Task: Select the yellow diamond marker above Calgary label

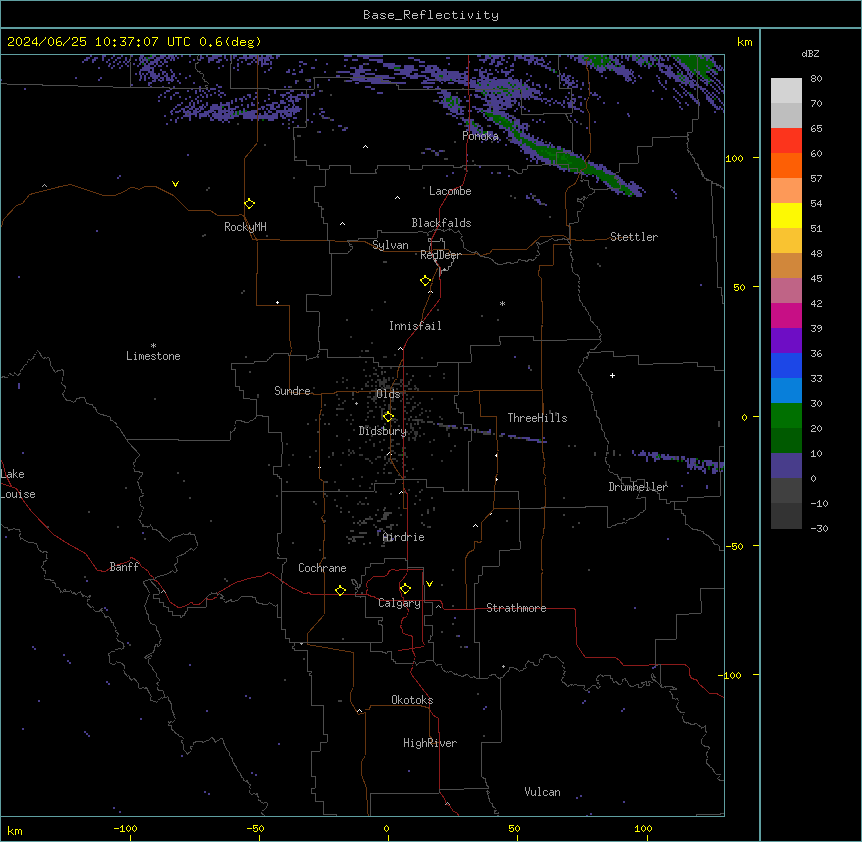Action: coord(405,589)
